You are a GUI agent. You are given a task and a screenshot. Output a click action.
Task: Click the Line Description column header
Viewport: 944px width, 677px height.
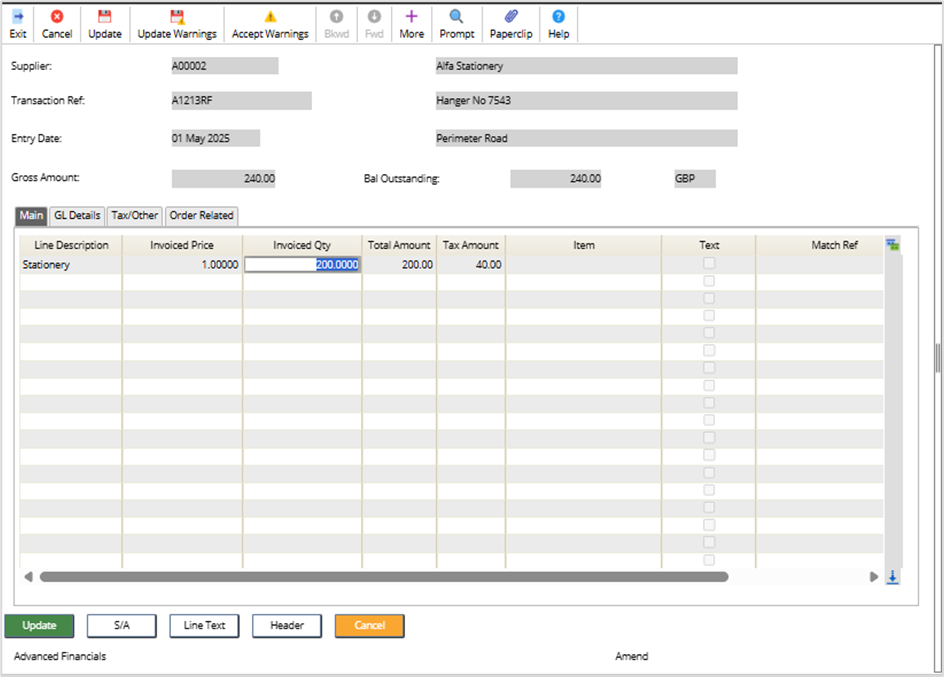pyautogui.click(x=71, y=246)
